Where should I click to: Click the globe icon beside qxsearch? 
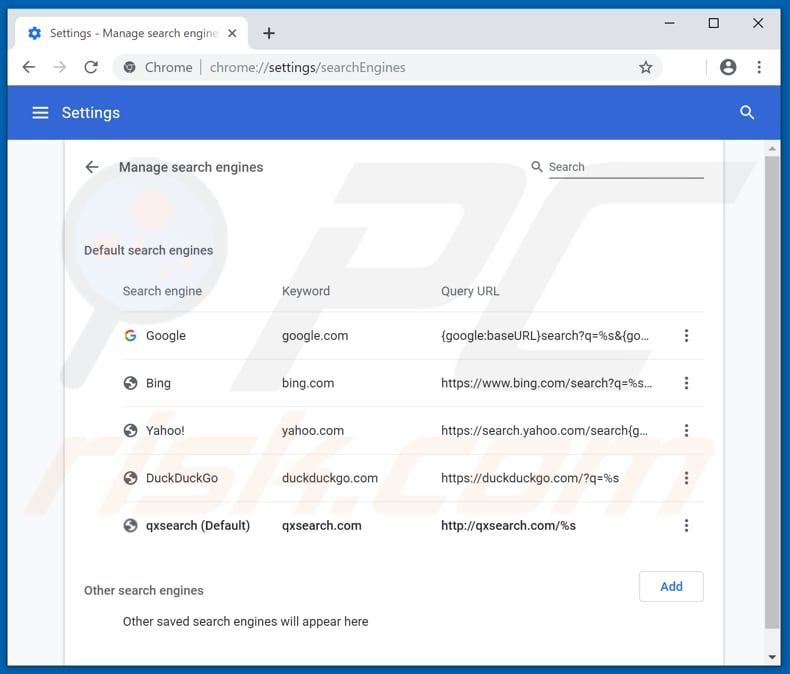pos(130,525)
